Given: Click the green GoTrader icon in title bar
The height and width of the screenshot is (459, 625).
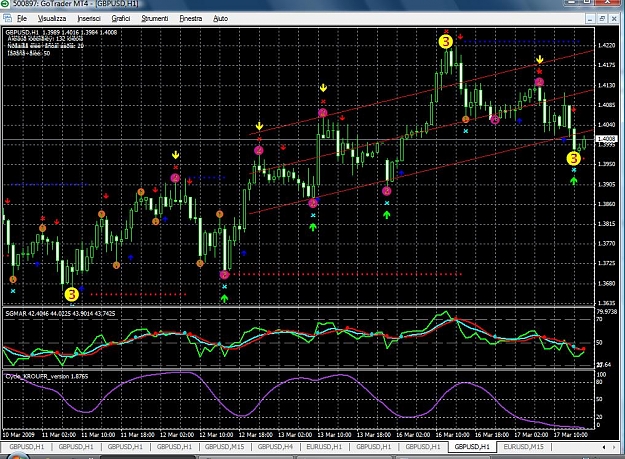Looking at the screenshot, I should point(6,4).
